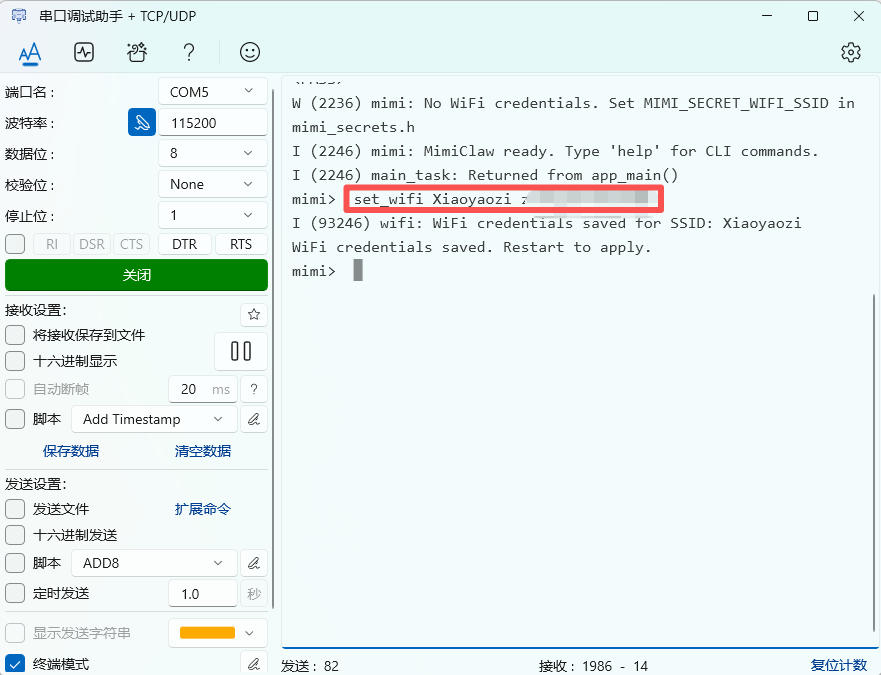The height and width of the screenshot is (675, 881).
Task: Enable 将接收保存到文件 checkbox
Action: 15,335
